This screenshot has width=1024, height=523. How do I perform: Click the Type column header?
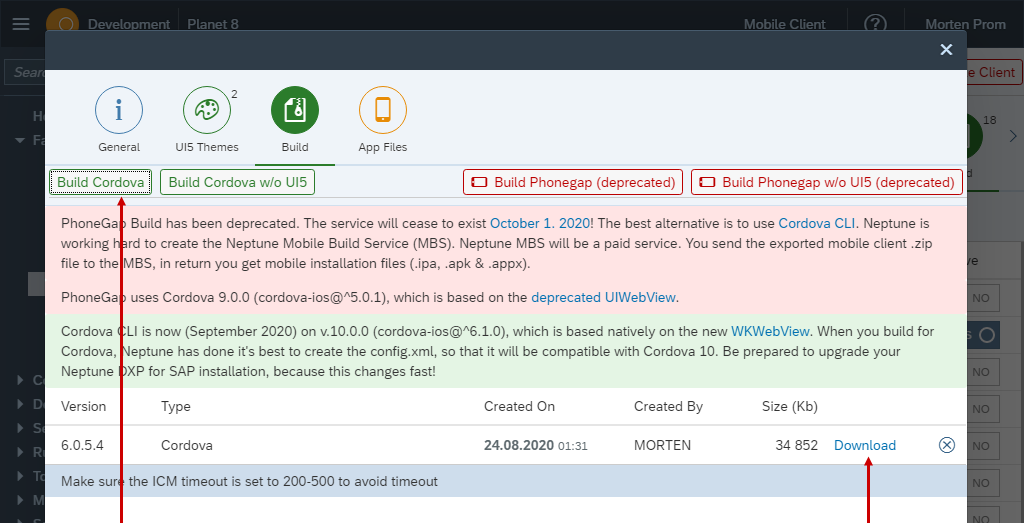tap(176, 406)
